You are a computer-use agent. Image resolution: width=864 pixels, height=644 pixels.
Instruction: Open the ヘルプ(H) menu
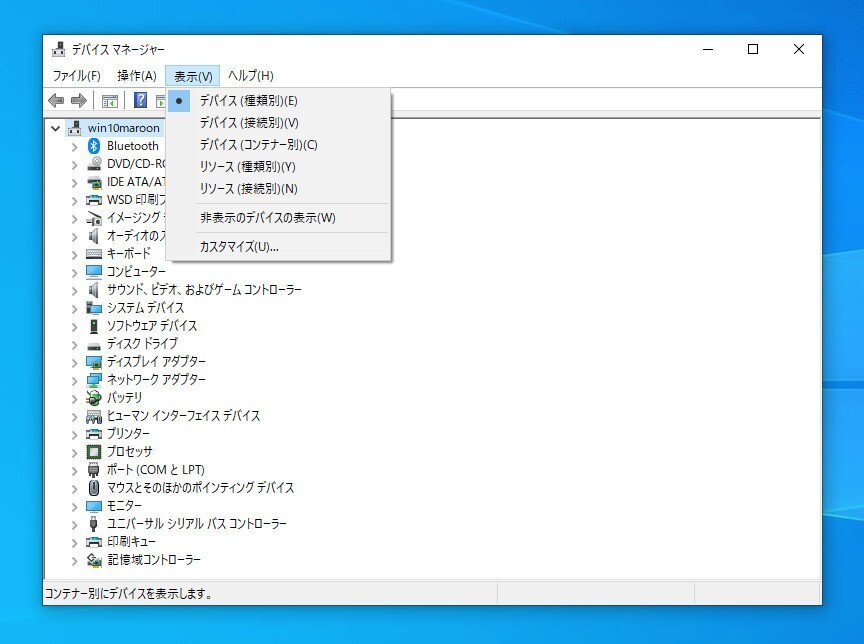click(x=250, y=76)
